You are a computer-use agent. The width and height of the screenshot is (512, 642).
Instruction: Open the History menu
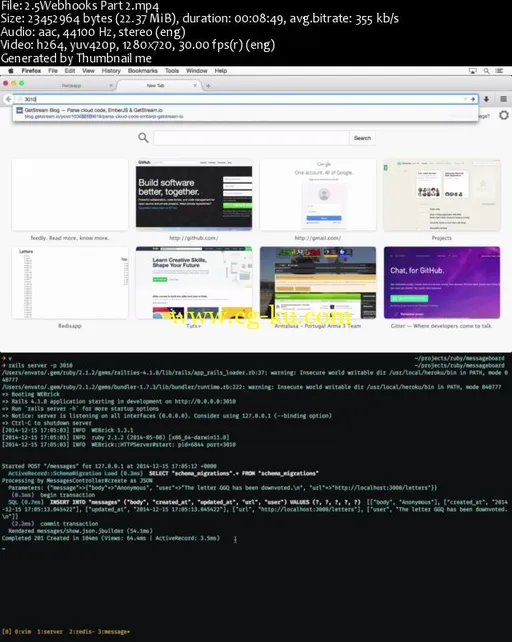pyautogui.click(x=111, y=71)
